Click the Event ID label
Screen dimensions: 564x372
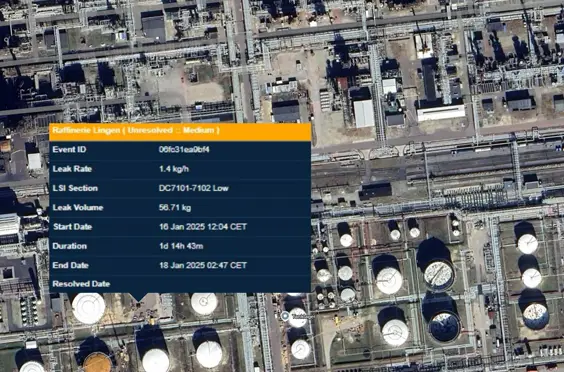(x=69, y=149)
